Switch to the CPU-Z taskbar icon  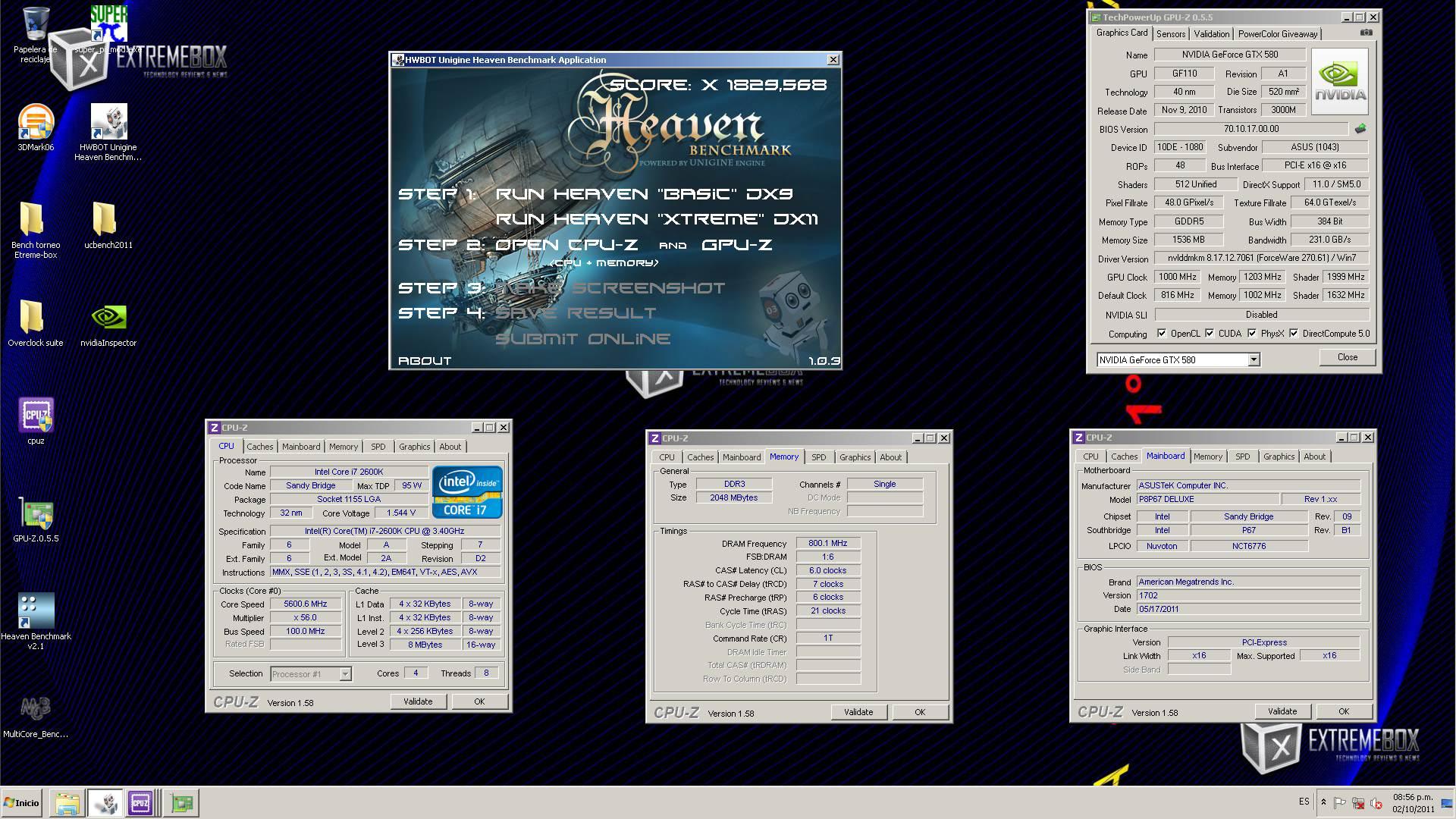point(140,803)
